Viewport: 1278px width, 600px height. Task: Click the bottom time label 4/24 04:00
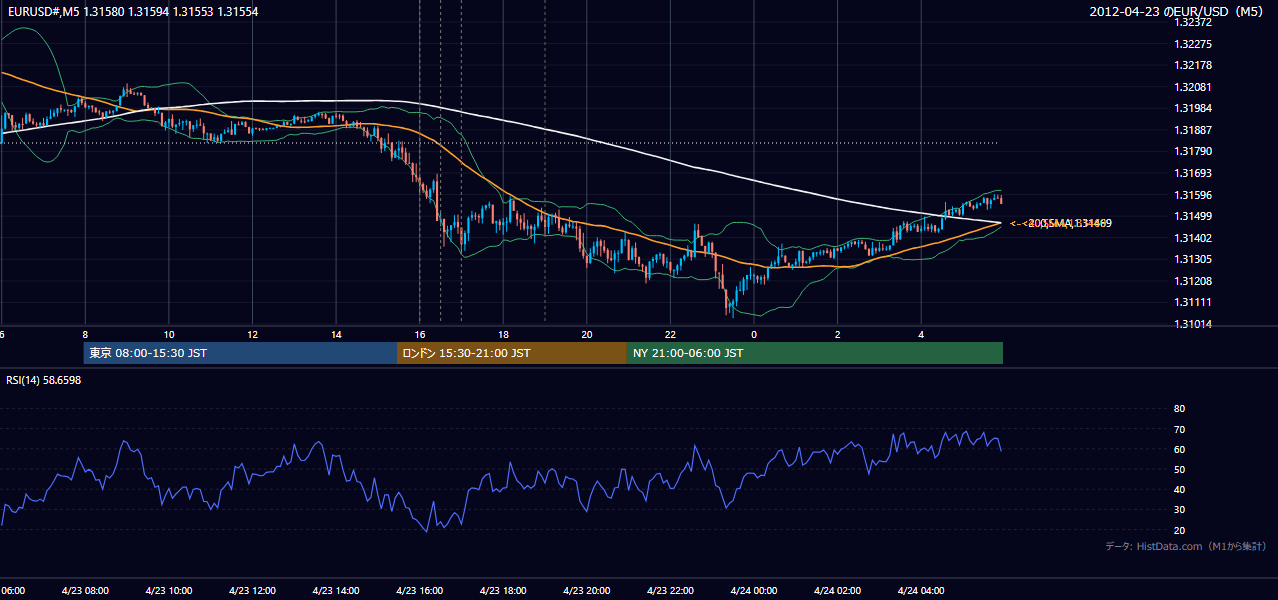(921, 591)
